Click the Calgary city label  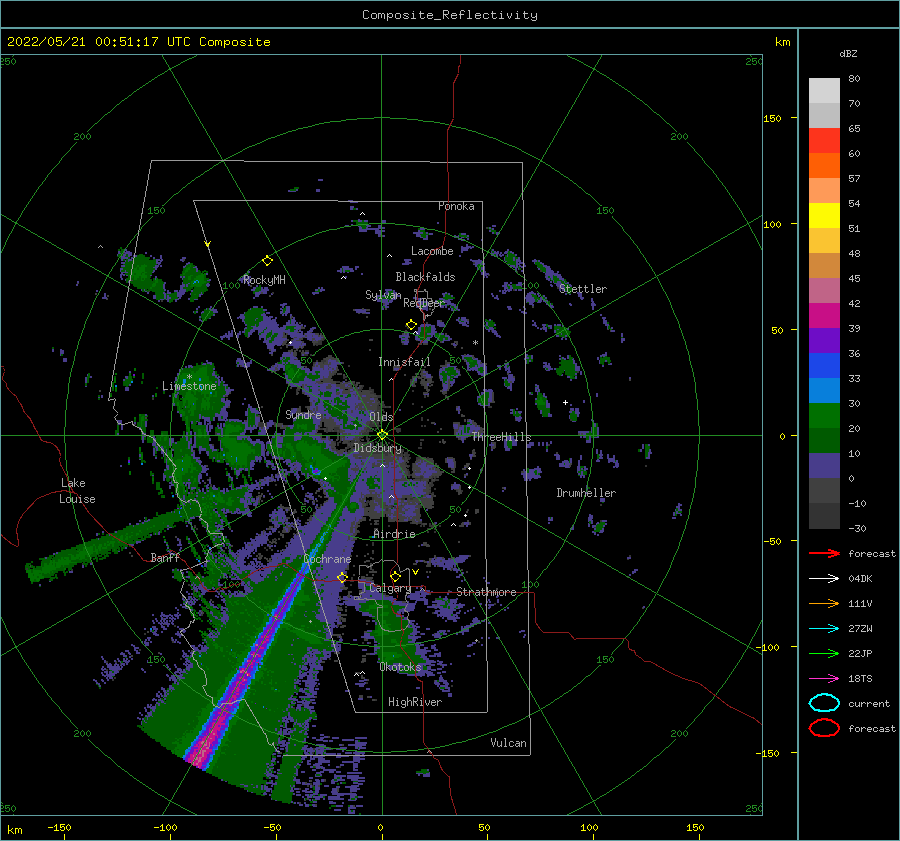point(390,588)
